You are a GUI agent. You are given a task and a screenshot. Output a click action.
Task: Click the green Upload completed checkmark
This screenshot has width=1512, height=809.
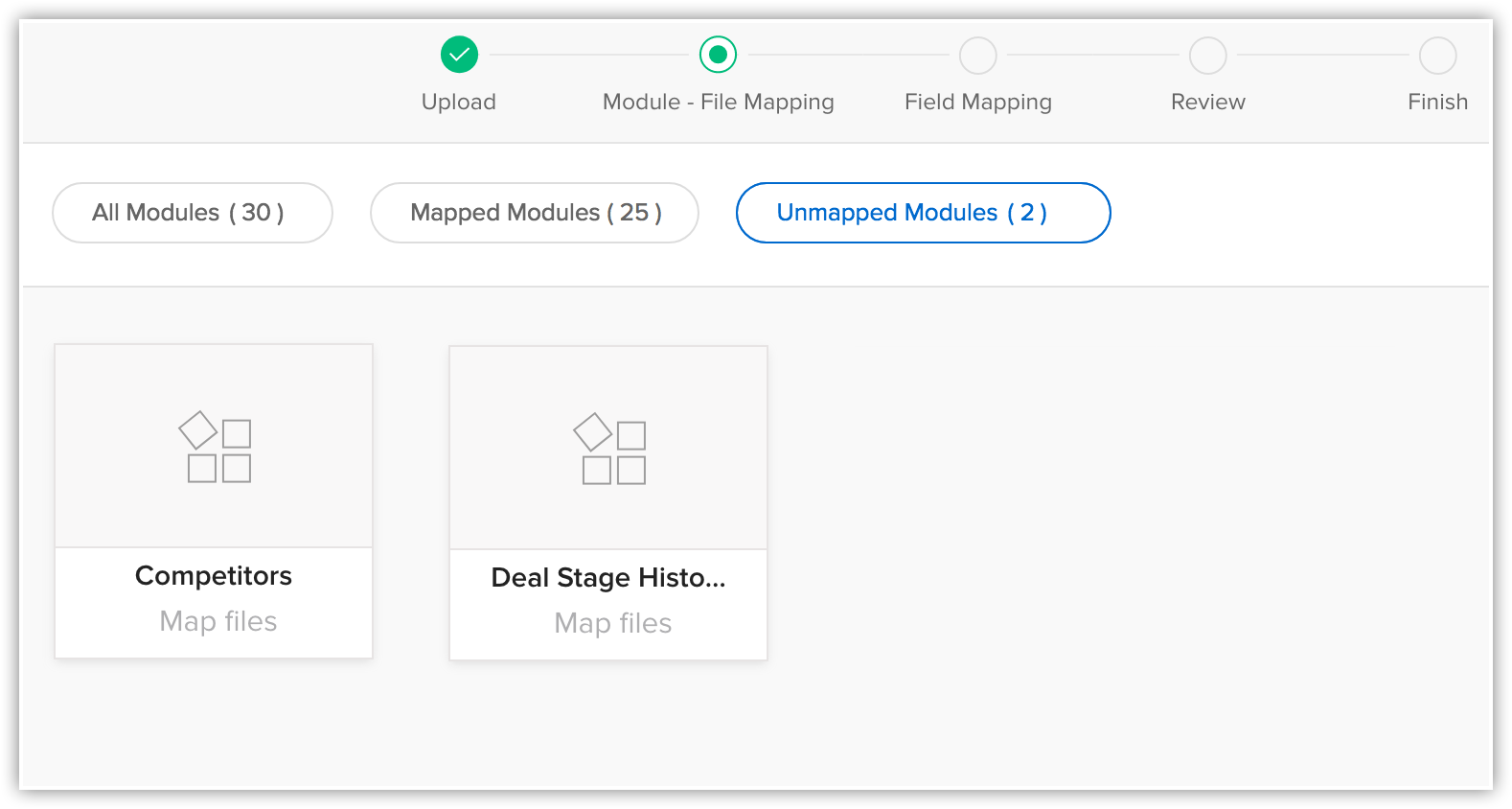point(459,55)
